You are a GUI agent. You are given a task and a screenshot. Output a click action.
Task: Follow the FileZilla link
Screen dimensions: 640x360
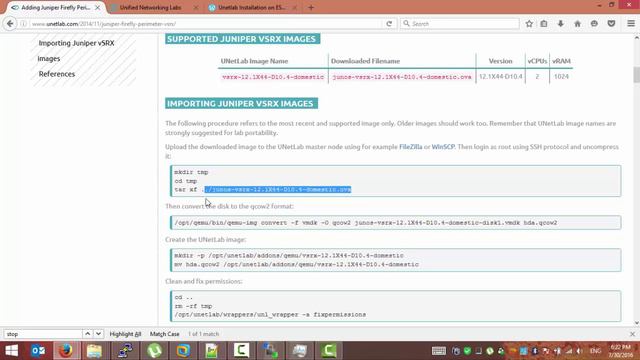tap(411, 147)
